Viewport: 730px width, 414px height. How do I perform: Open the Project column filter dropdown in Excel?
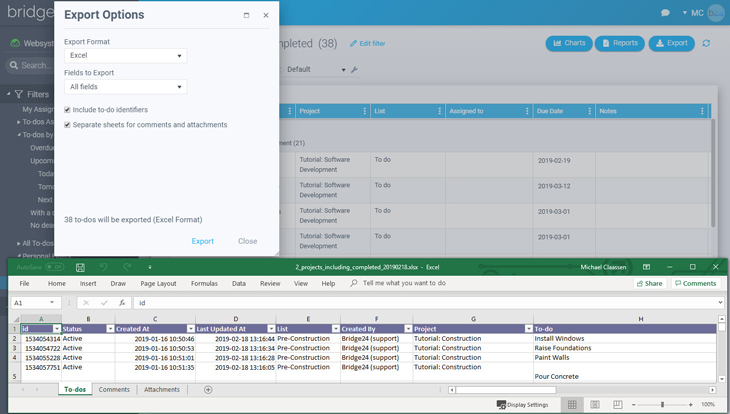(x=528, y=329)
